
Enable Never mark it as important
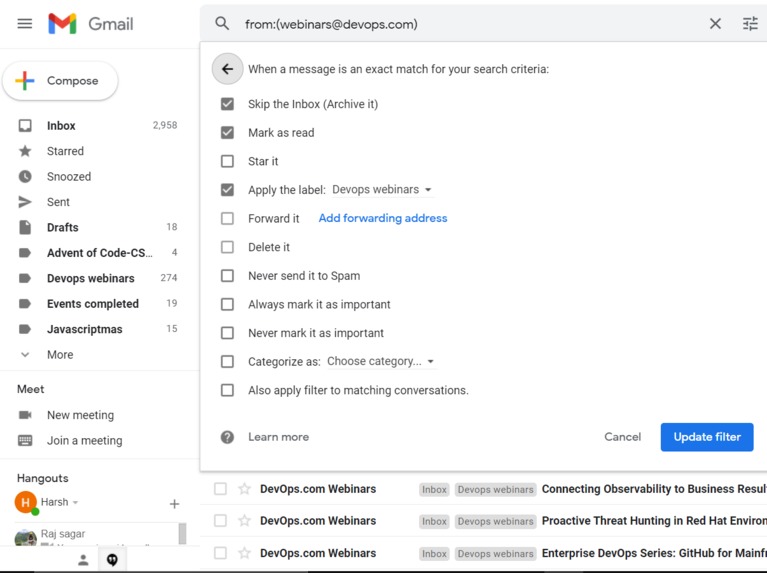point(227,333)
